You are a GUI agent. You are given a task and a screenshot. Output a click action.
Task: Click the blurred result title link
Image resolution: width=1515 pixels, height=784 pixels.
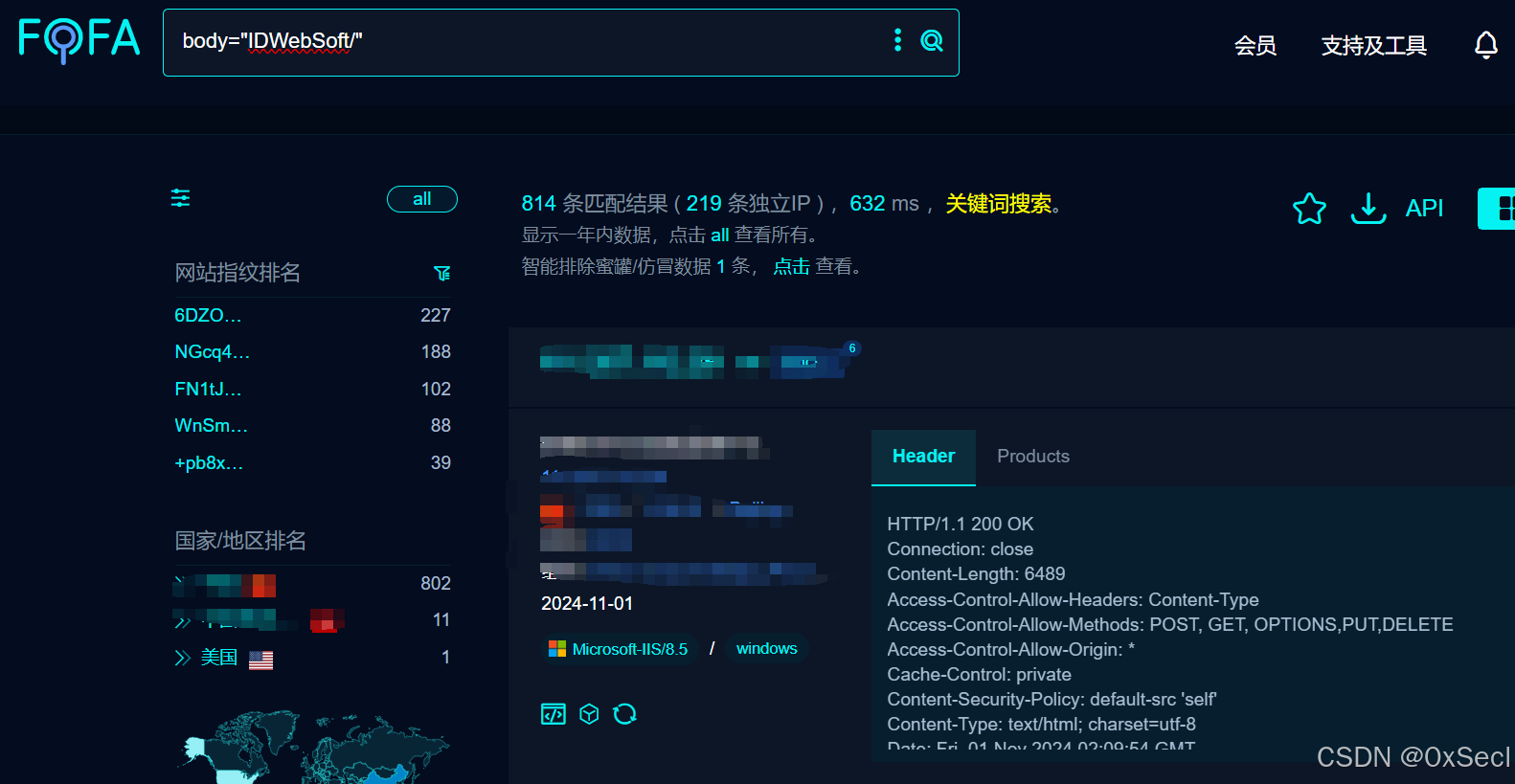coord(691,362)
